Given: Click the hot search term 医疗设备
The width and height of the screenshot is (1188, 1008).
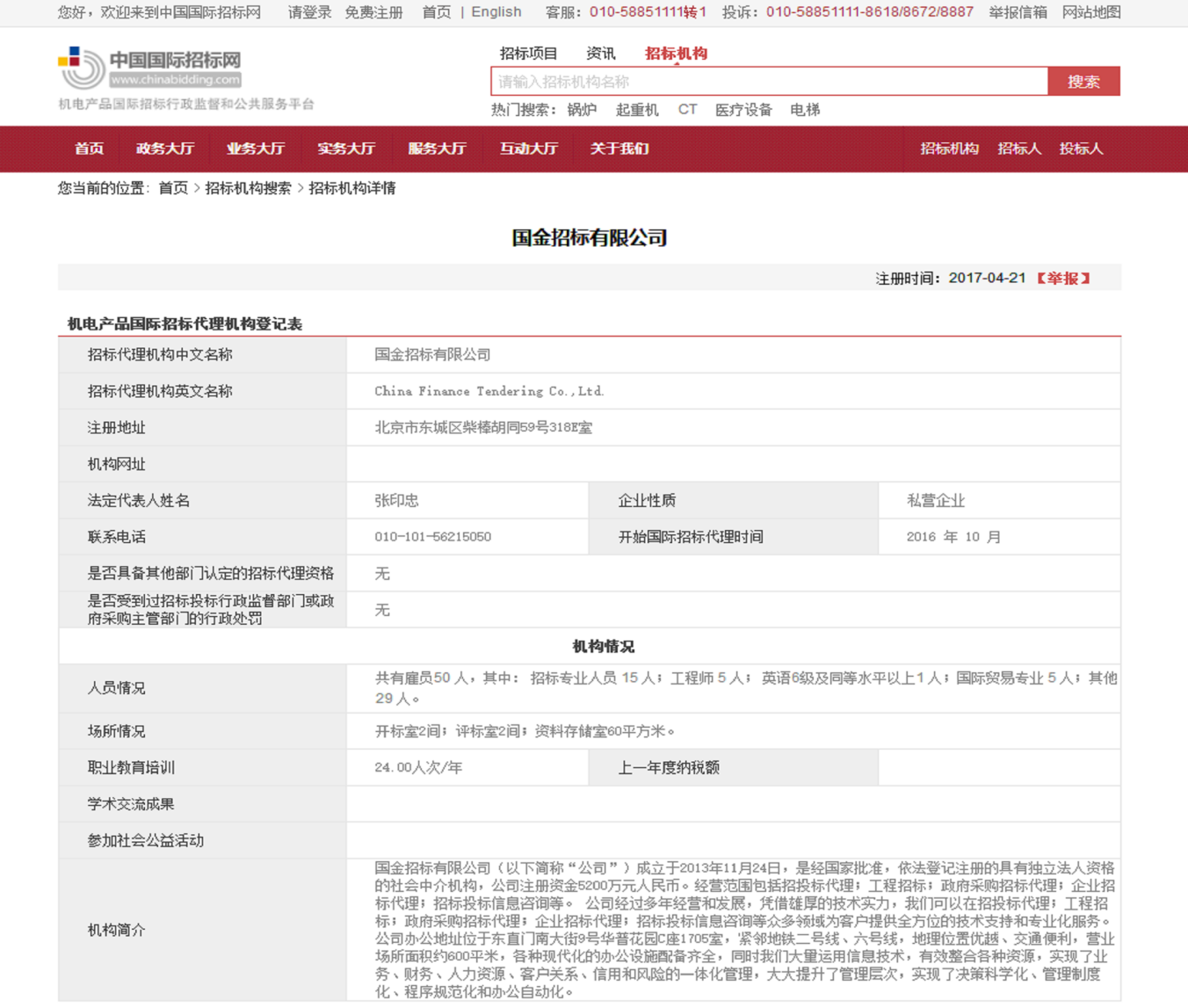Looking at the screenshot, I should 743,110.
